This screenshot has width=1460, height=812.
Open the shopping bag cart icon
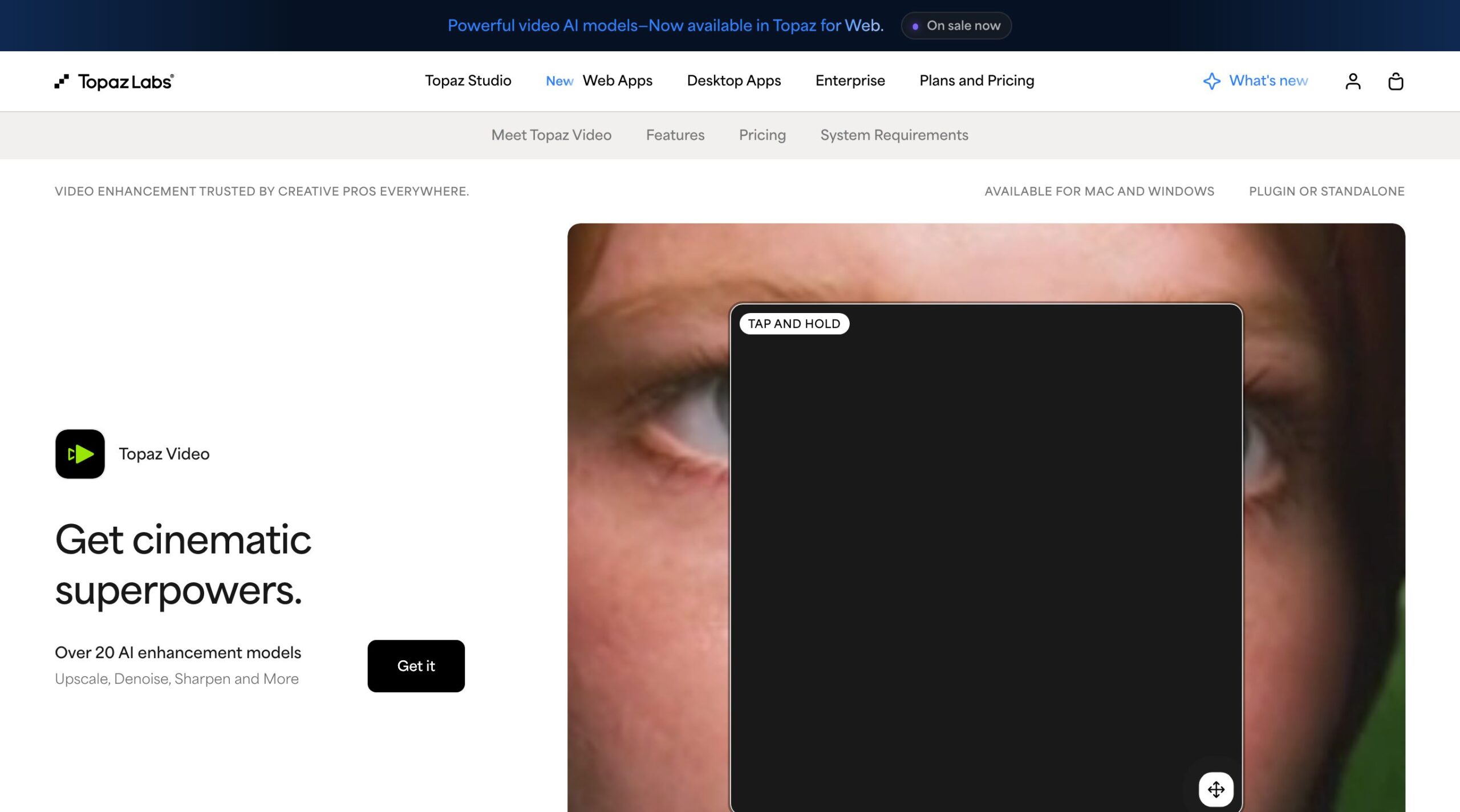[x=1396, y=82]
